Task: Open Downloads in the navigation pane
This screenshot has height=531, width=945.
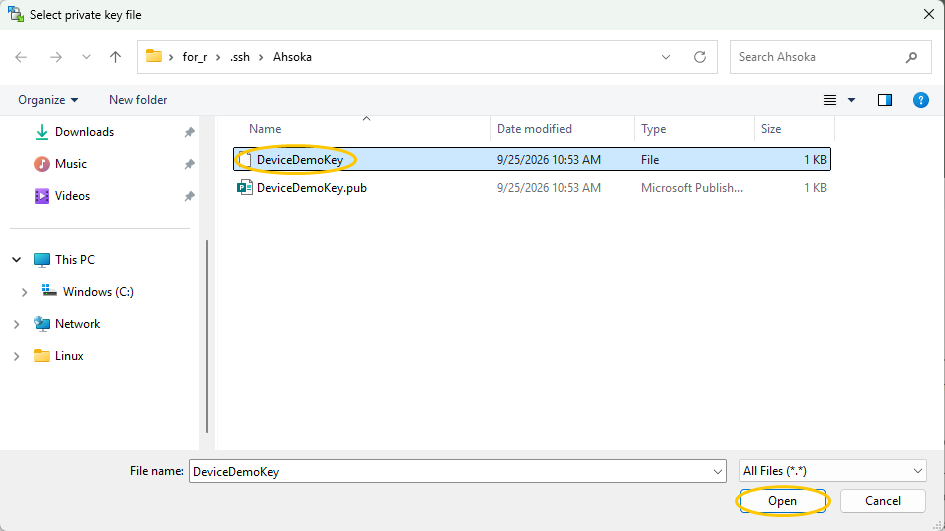Action: 84,132
